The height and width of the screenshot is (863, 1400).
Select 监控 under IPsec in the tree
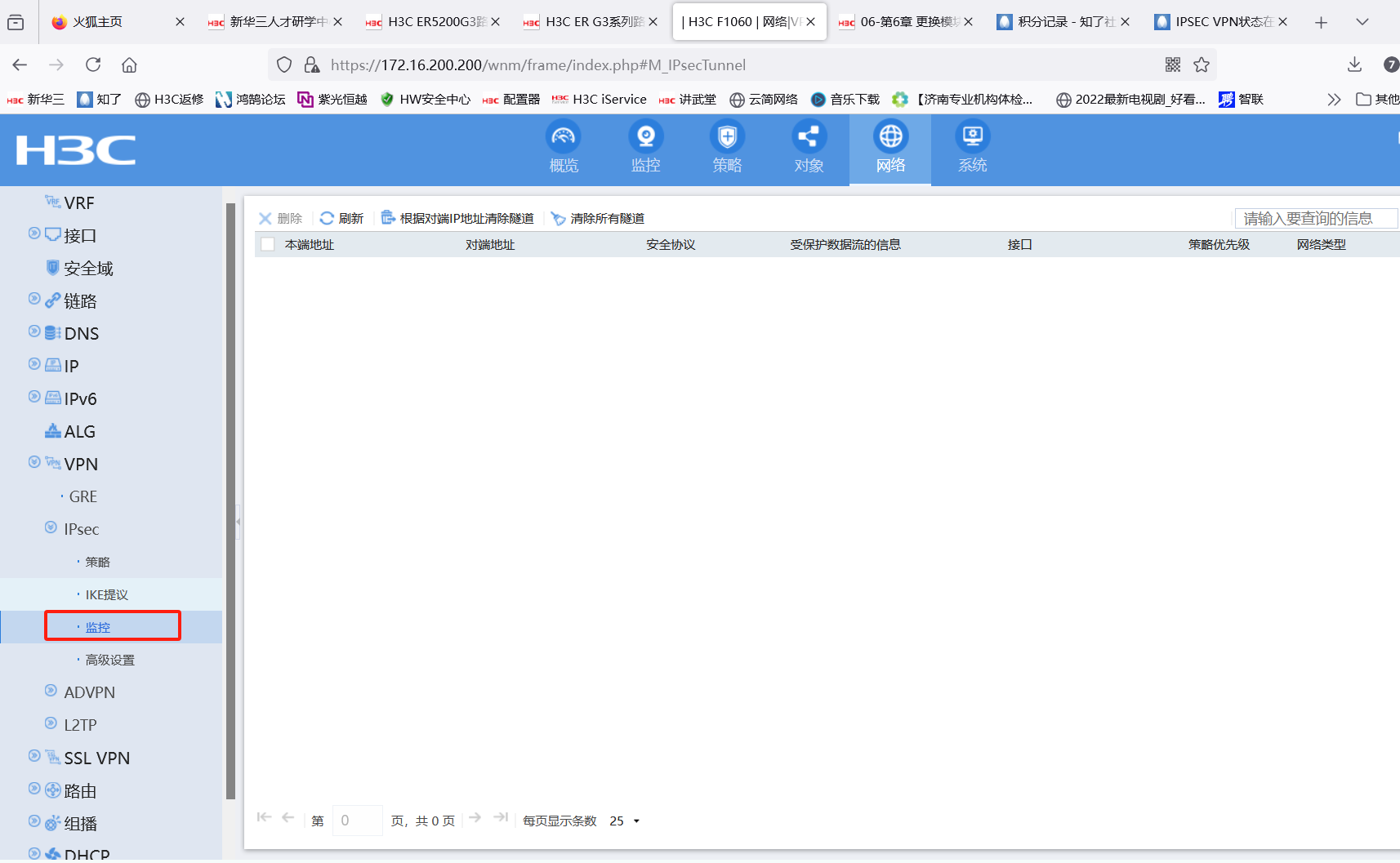(98, 627)
